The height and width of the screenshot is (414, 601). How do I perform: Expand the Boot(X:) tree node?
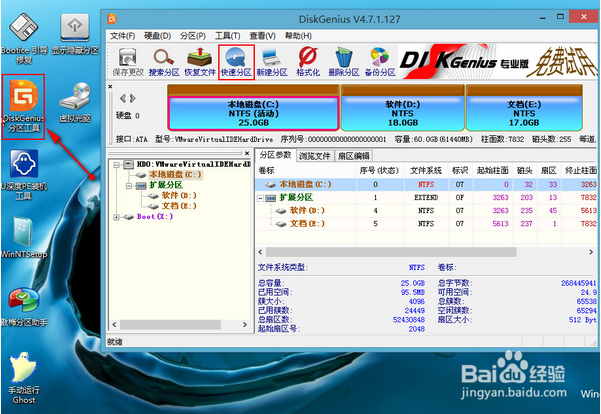116,217
